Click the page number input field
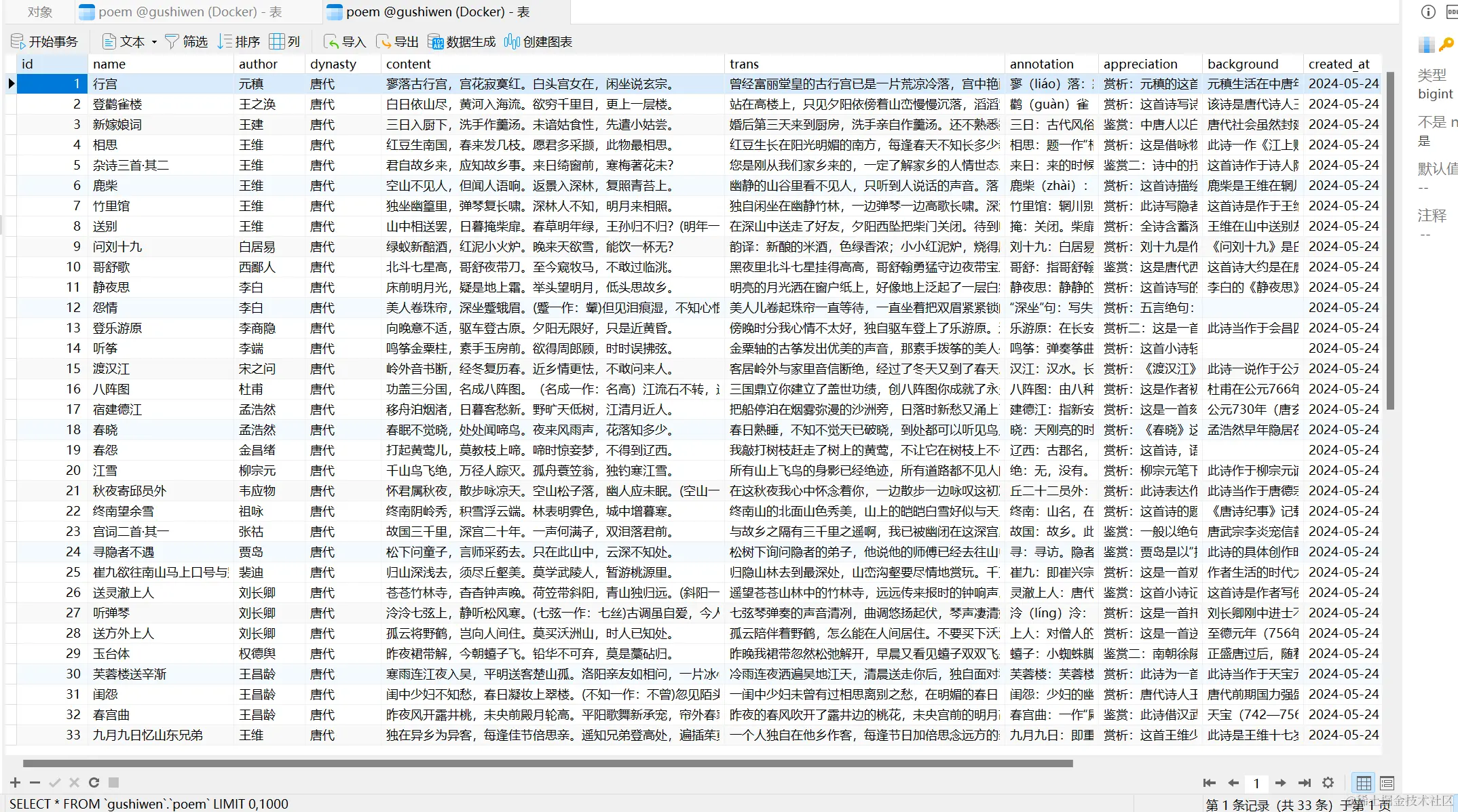The height and width of the screenshot is (812, 1458). pos(1256,783)
